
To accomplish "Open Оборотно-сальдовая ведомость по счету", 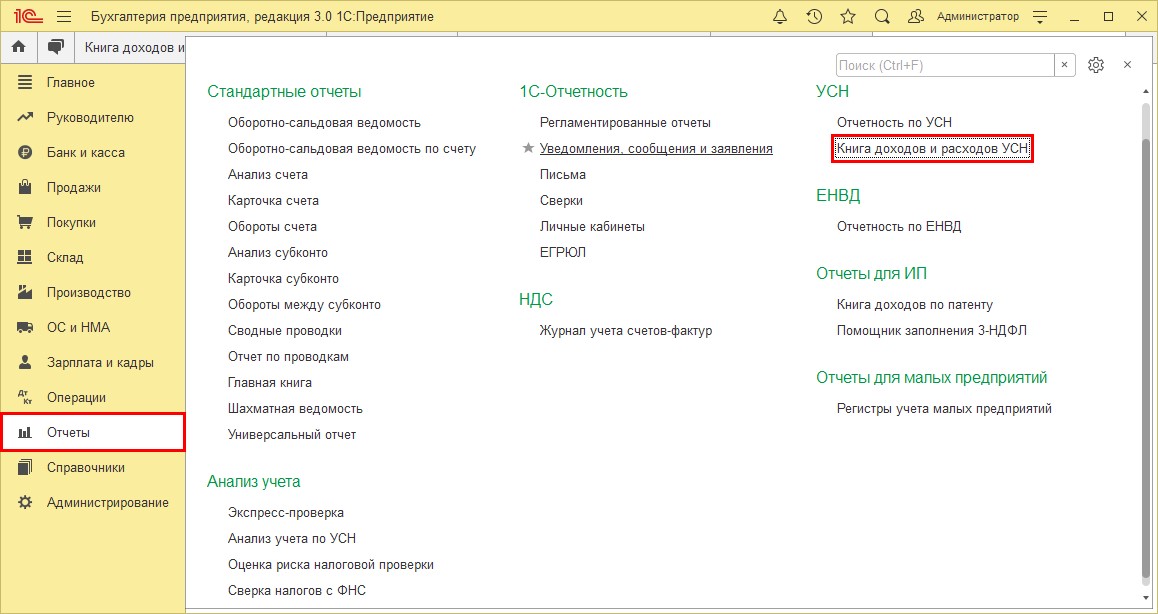I will click(x=352, y=149).
